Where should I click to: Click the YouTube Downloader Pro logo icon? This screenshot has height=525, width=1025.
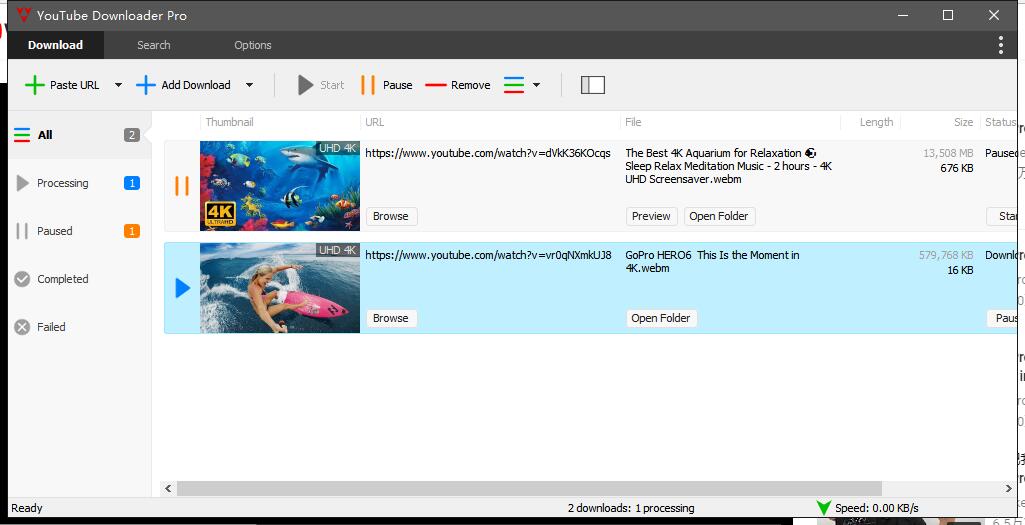(x=23, y=15)
